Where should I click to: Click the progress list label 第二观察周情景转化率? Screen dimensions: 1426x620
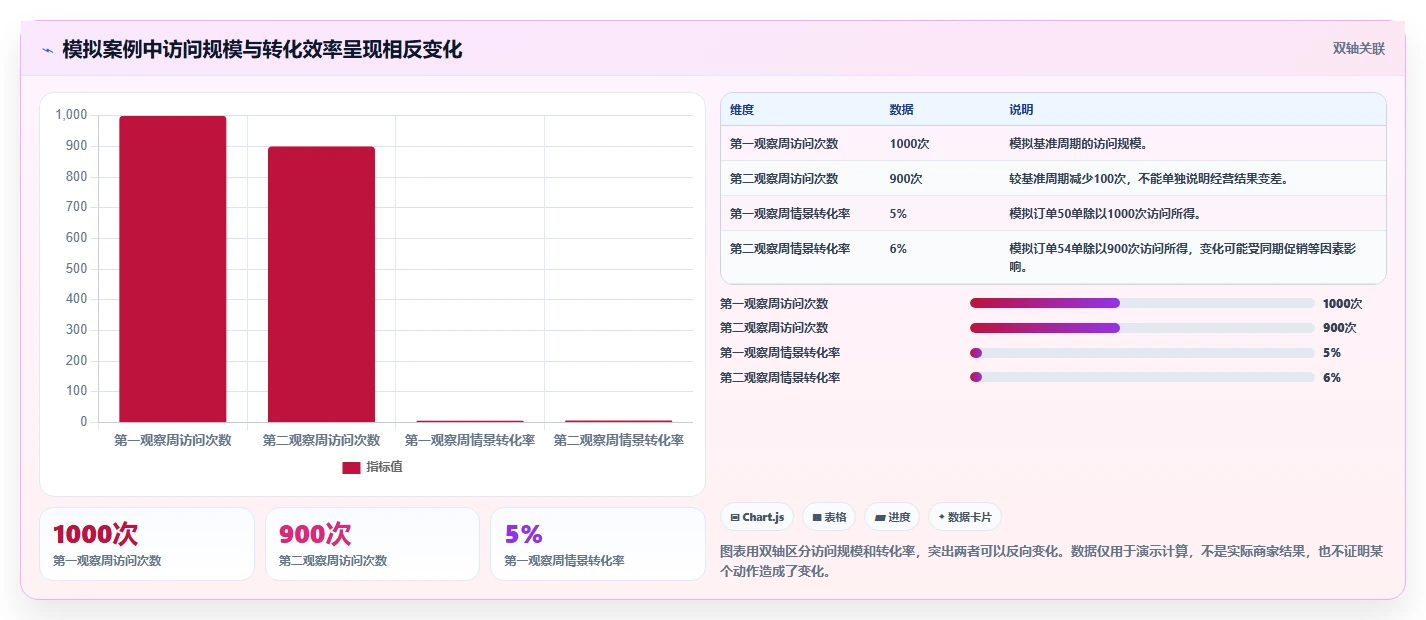(x=780, y=378)
